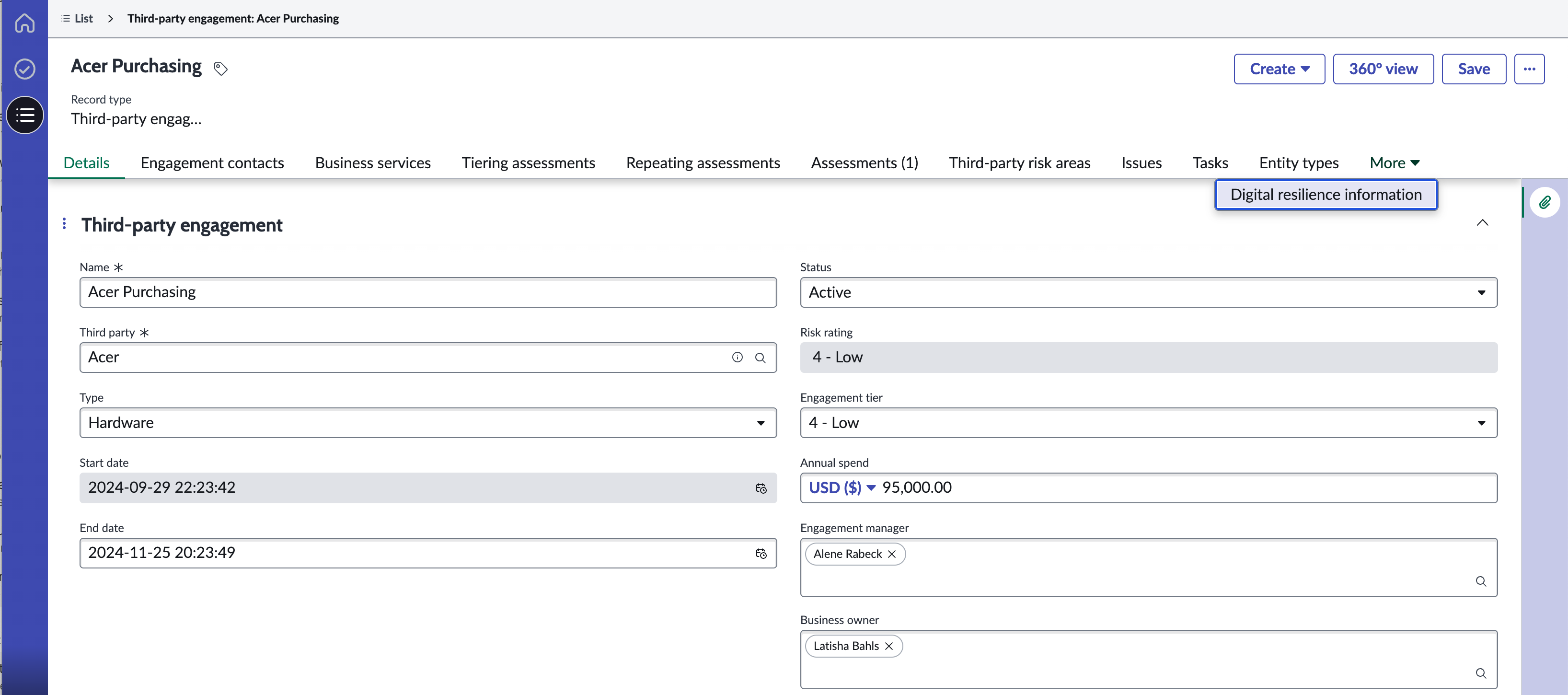This screenshot has height=695, width=1568.
Task: Collapse the Third-party engagement section
Action: [1482, 223]
